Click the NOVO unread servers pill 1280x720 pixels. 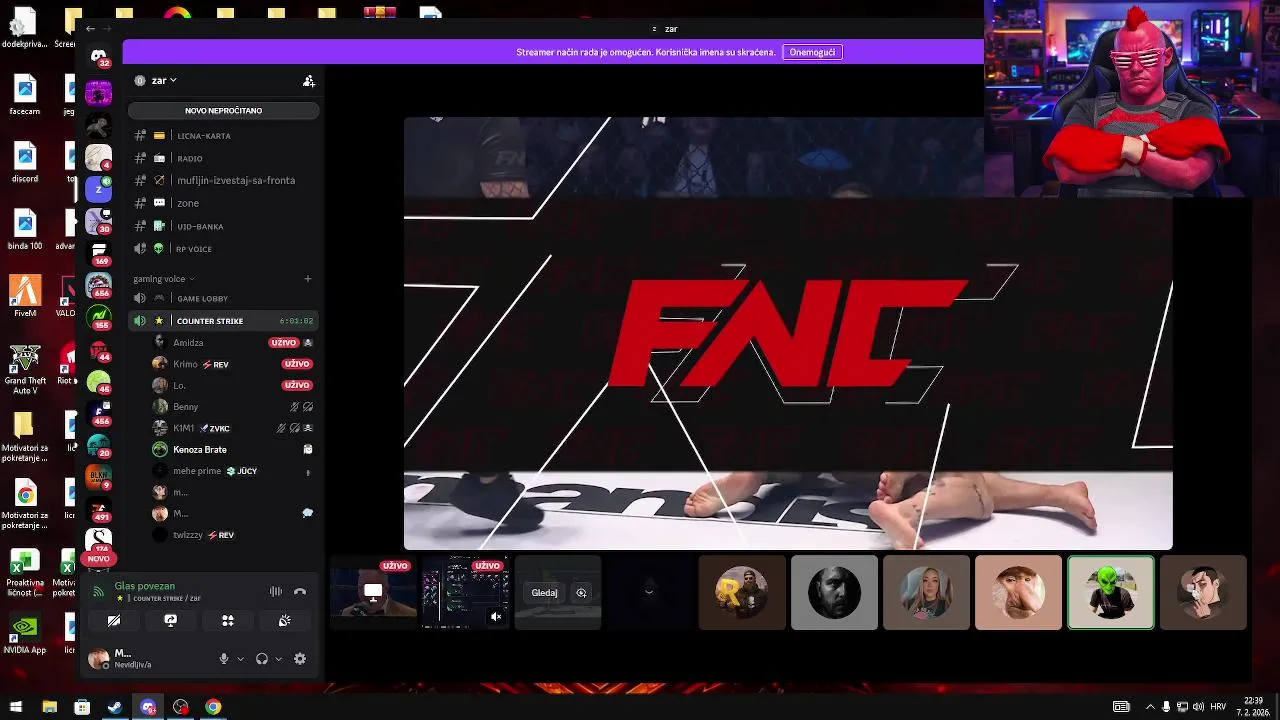98,559
